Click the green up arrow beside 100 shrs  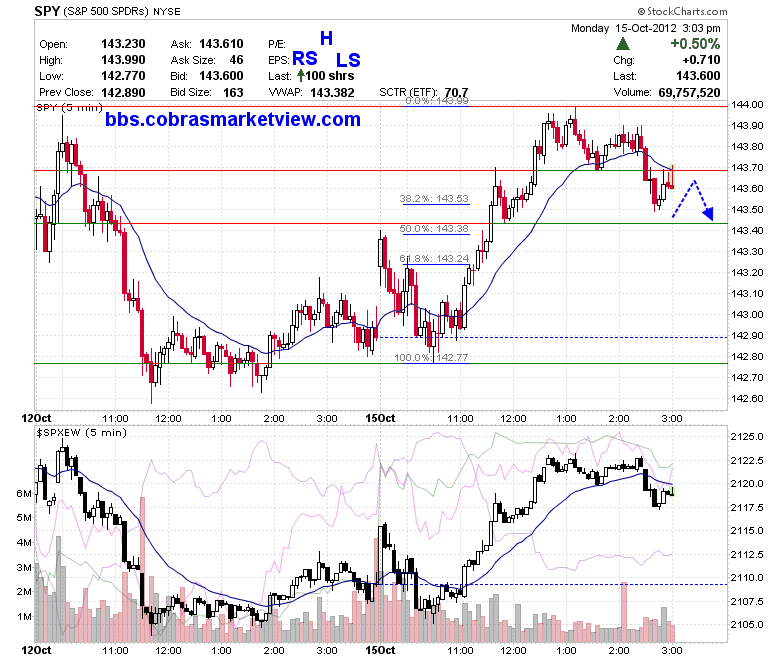point(300,76)
